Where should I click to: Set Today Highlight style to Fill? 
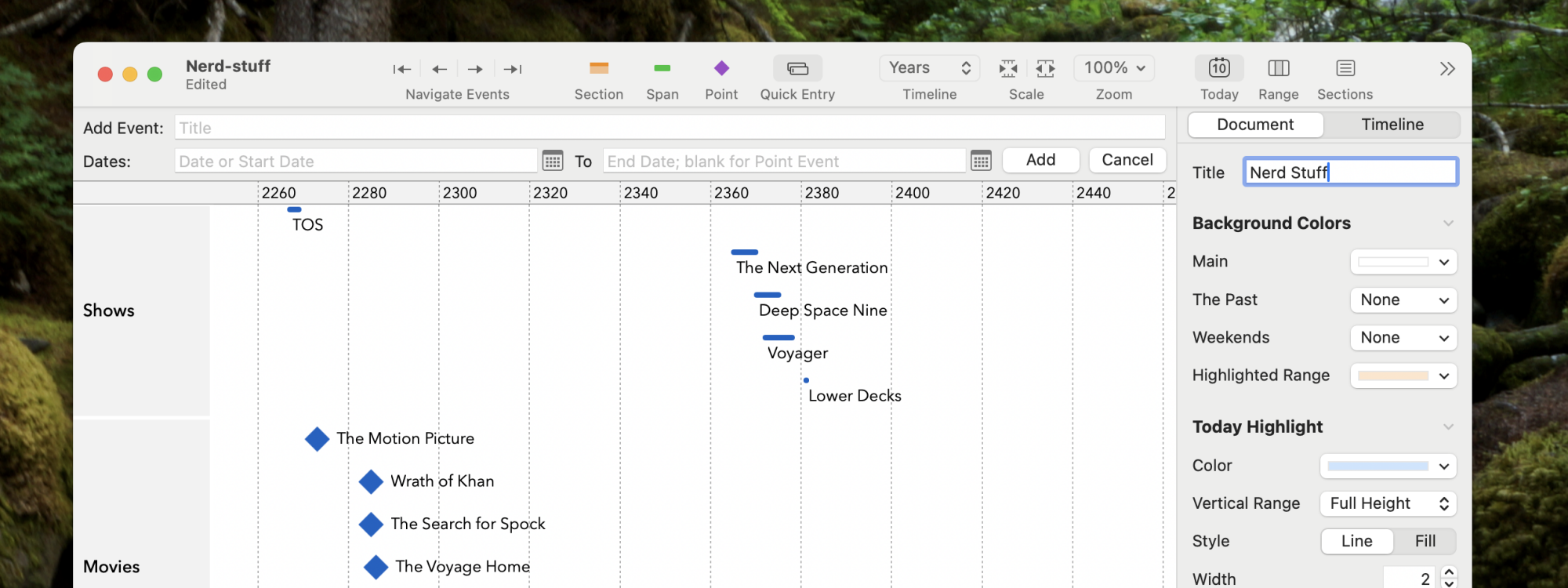(1425, 542)
